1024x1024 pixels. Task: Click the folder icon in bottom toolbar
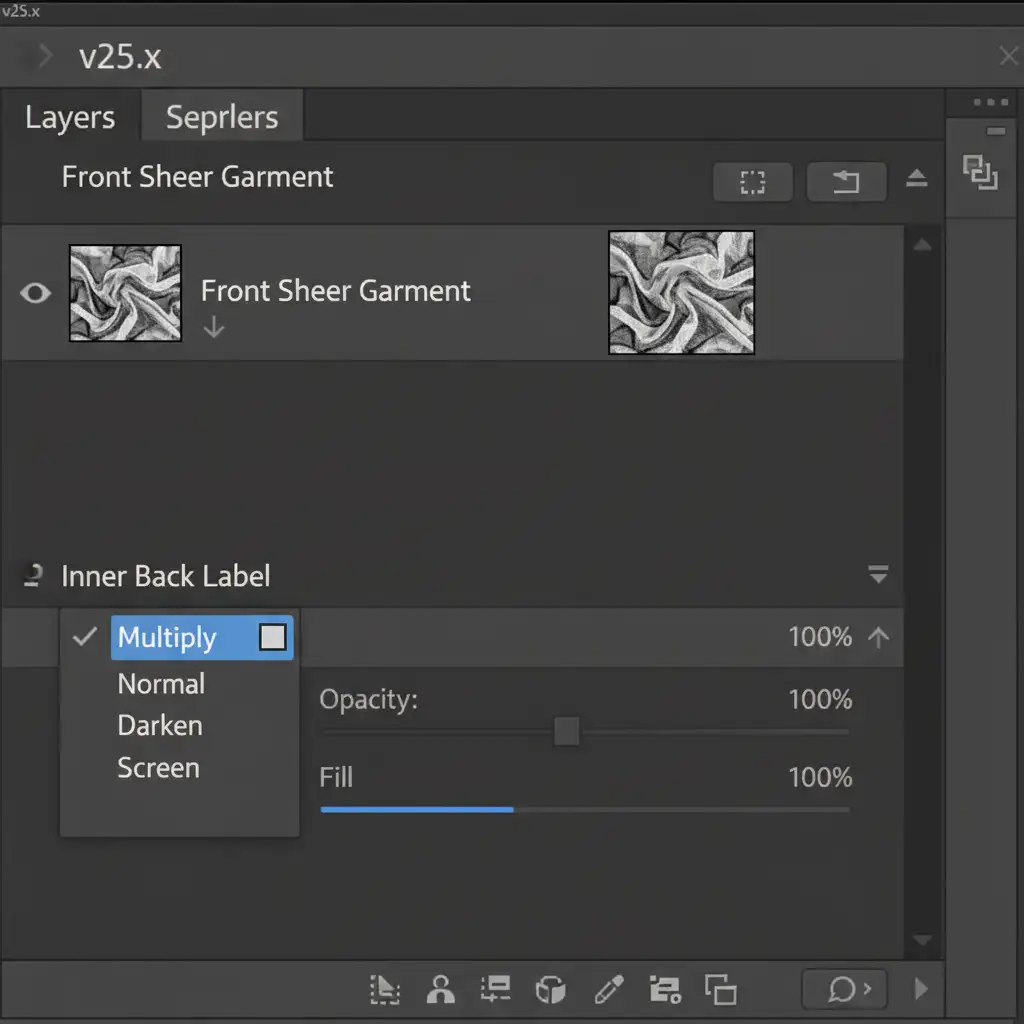click(664, 990)
